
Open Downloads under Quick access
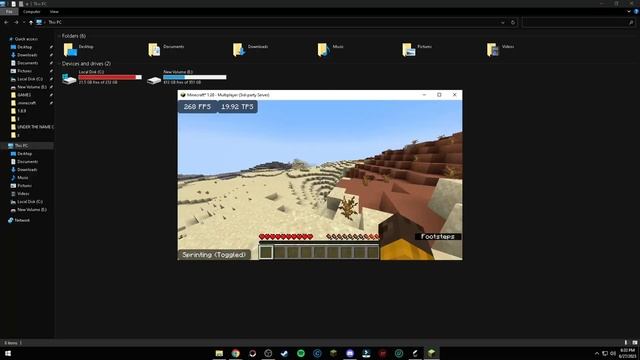point(24,55)
